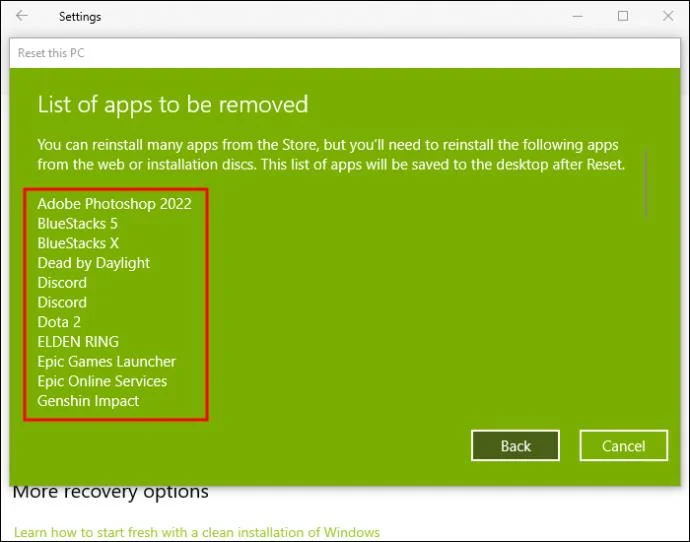
Task: Go back with the Settings arrow icon
Action: (x=22, y=16)
